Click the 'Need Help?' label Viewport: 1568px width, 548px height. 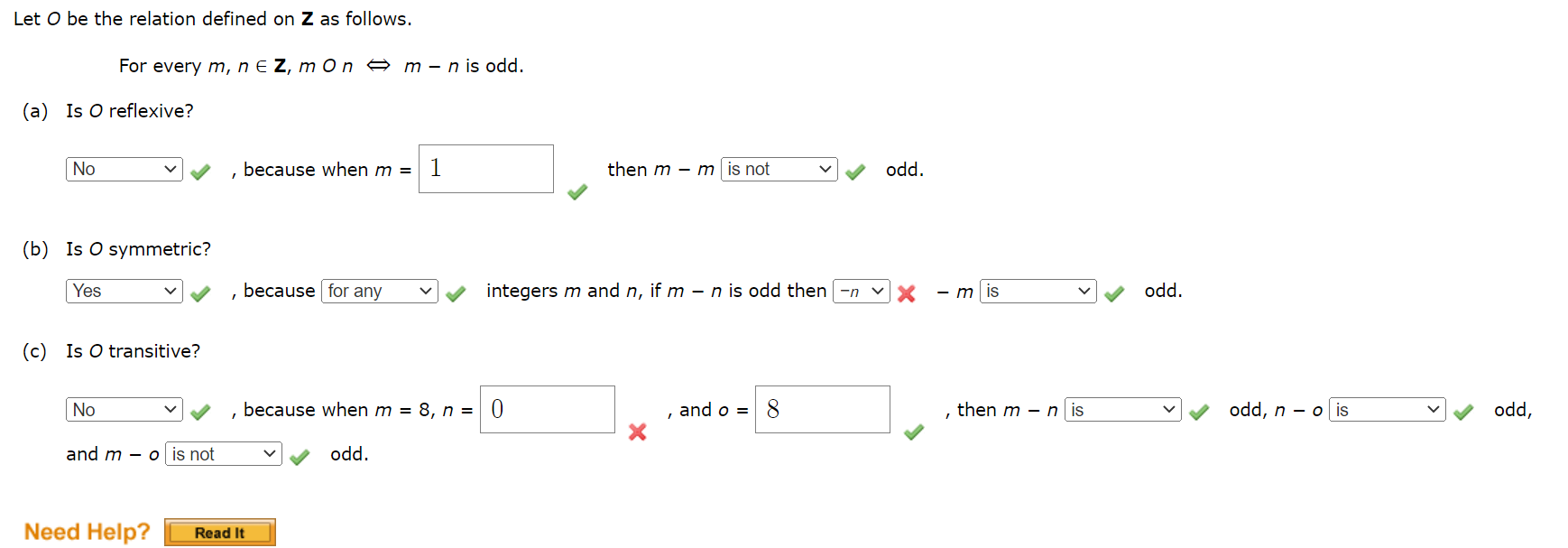[x=86, y=532]
